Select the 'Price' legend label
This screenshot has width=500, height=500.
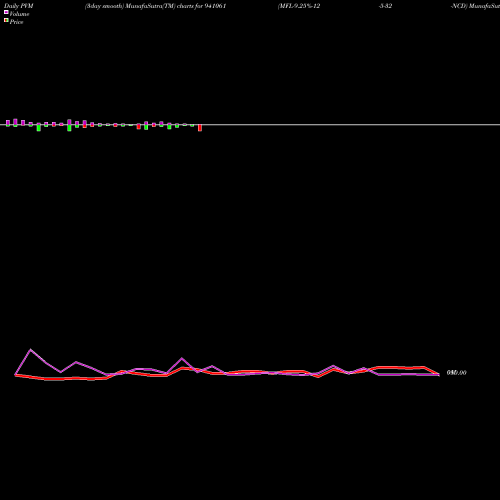[16, 22]
